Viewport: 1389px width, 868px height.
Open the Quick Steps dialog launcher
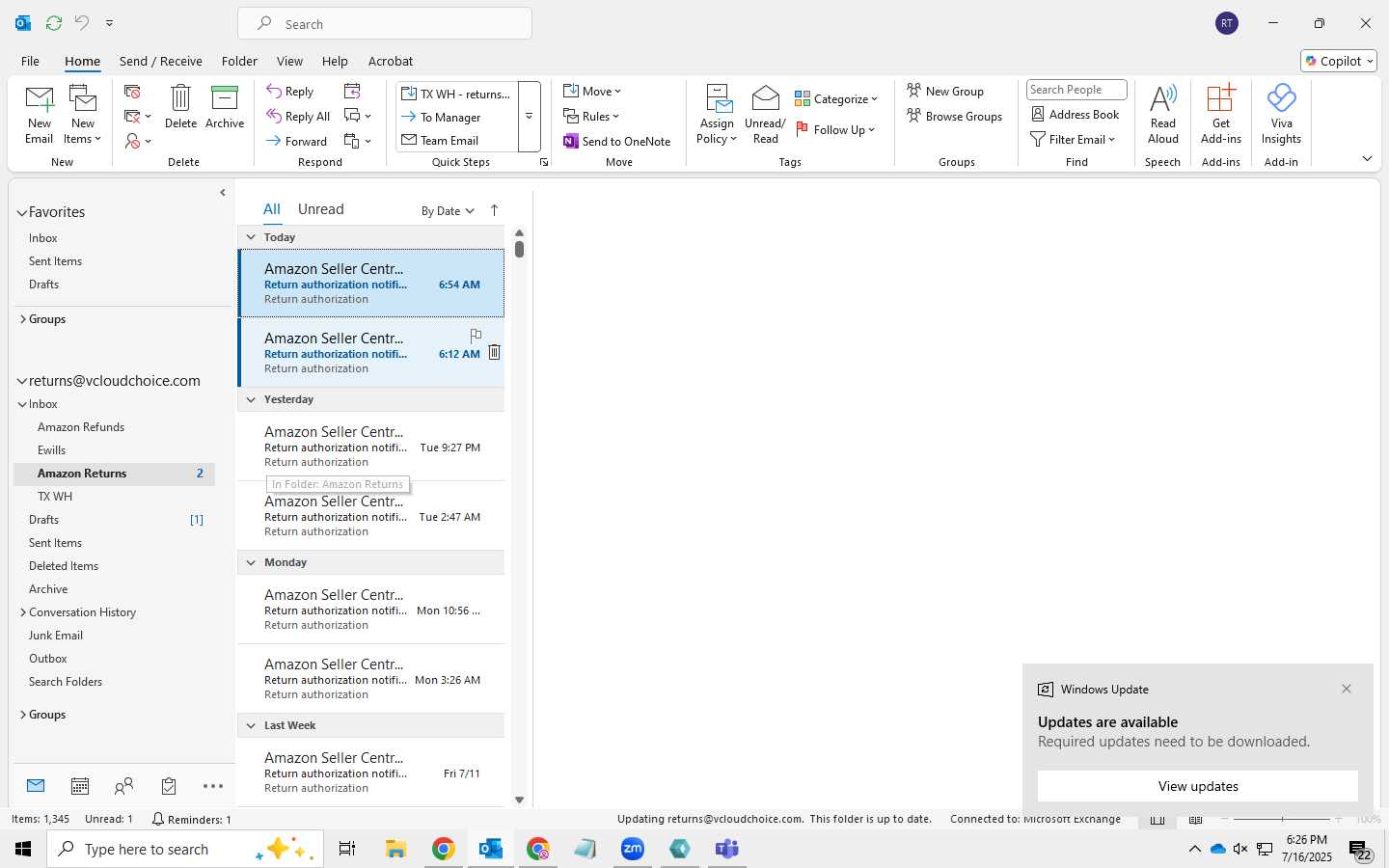point(544,162)
